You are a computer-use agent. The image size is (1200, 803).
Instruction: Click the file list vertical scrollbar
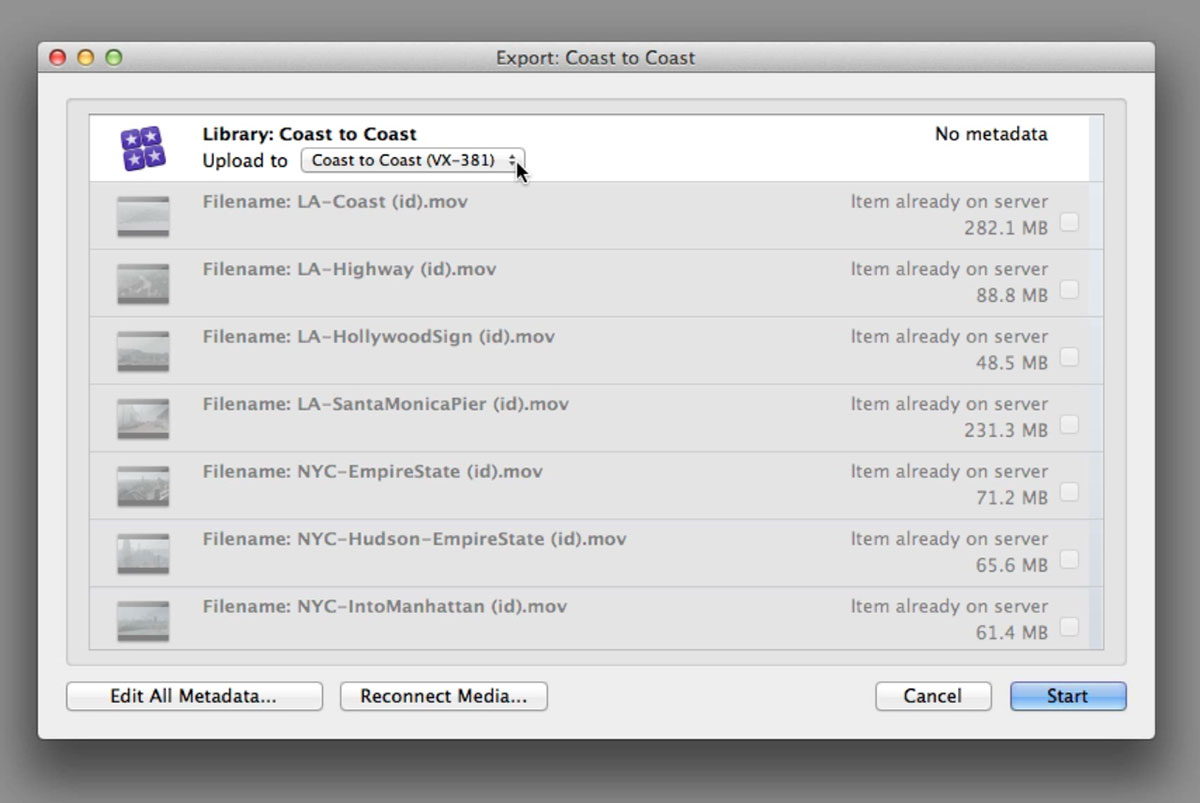tap(1096, 382)
